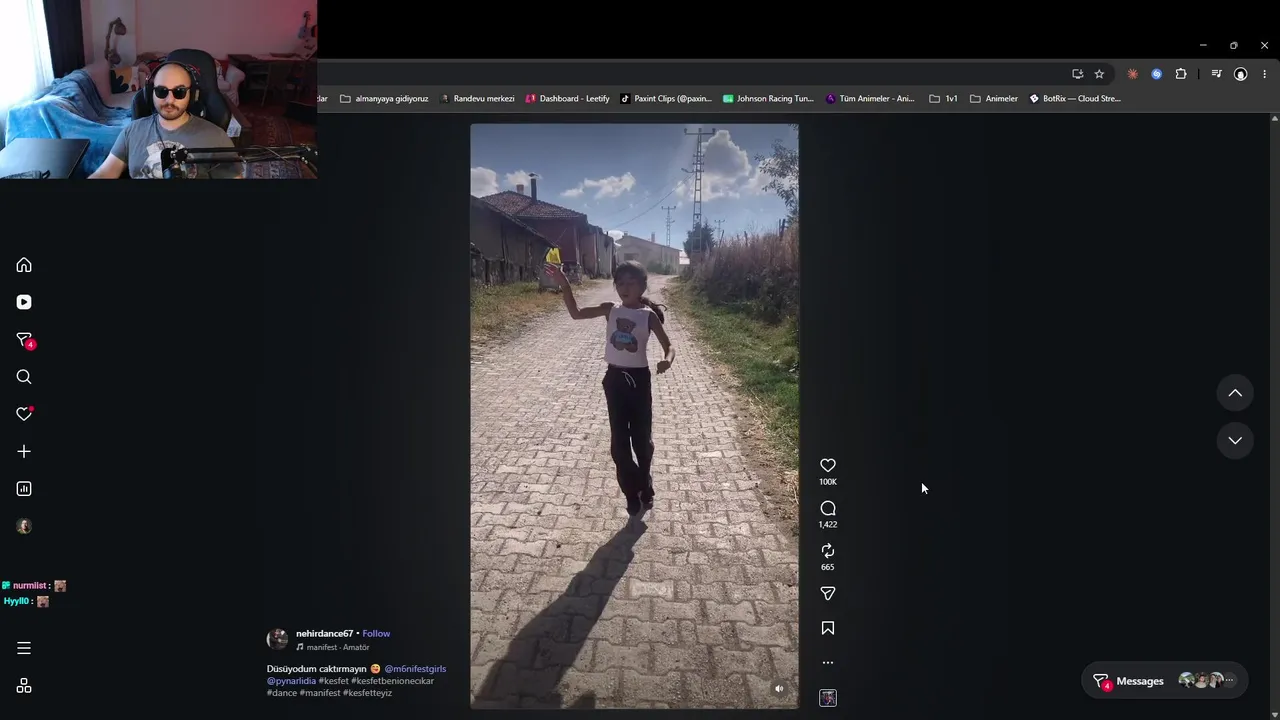Open profile avatar in left sidebar
This screenshot has height=720, width=1280.
(x=24, y=526)
